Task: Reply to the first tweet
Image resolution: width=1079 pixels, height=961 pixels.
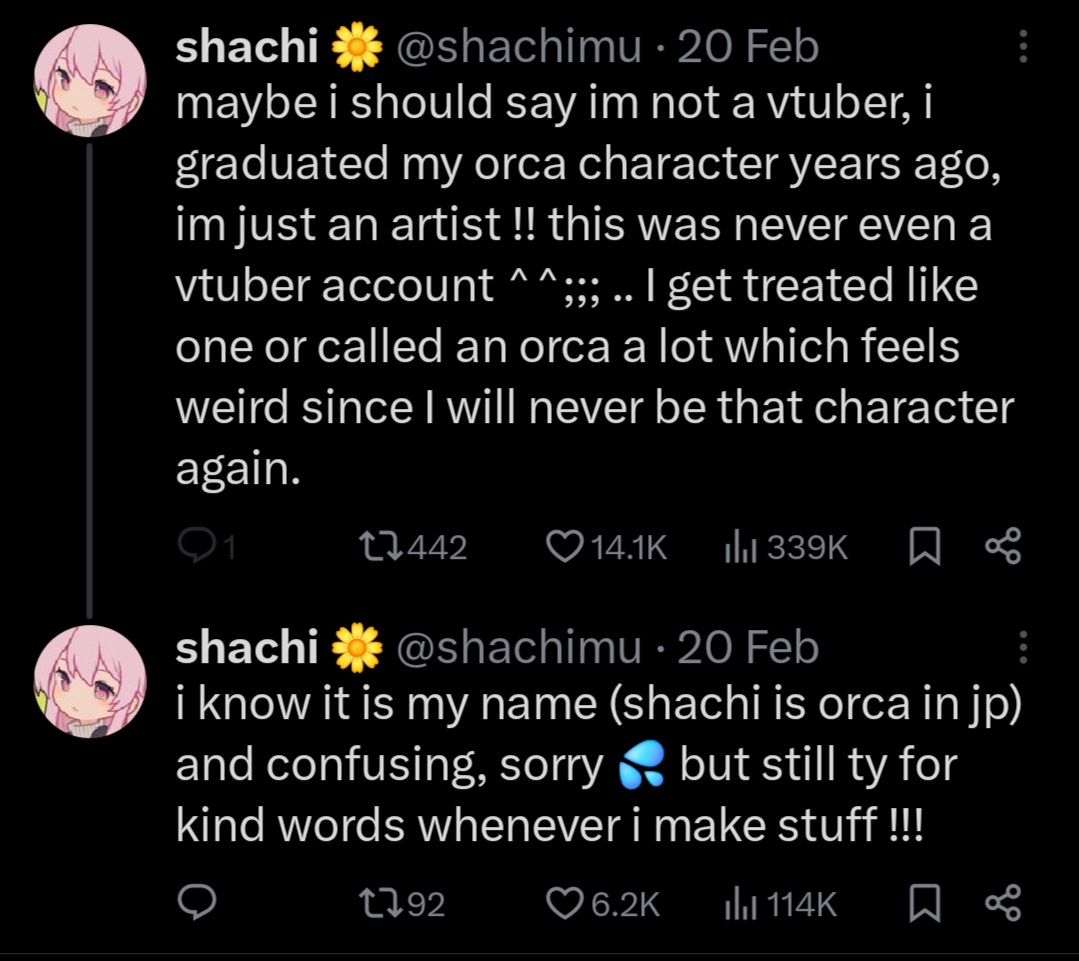Action: tap(193, 546)
